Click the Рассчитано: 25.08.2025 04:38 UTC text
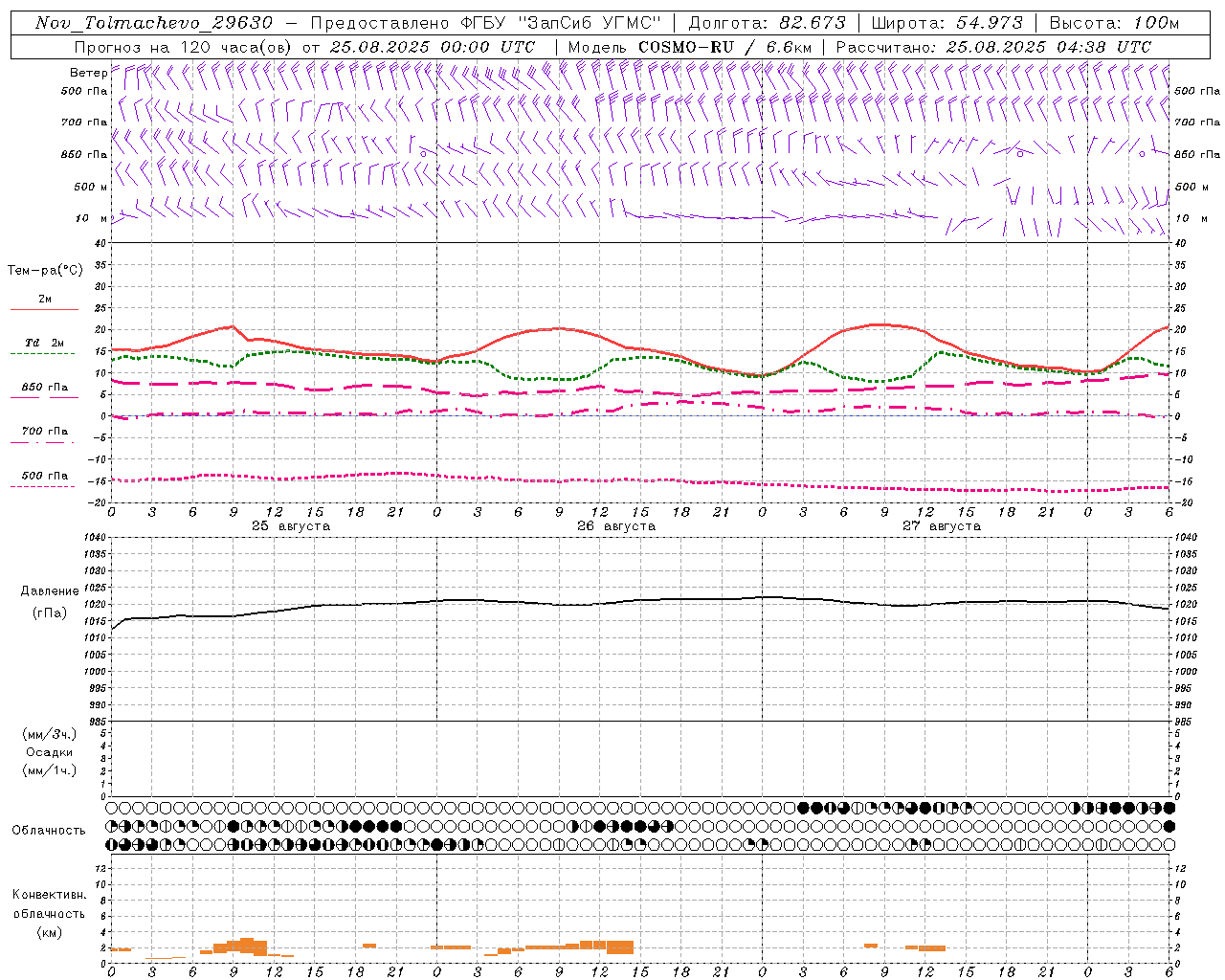This screenshot has width=1225, height=980. pos(993,47)
